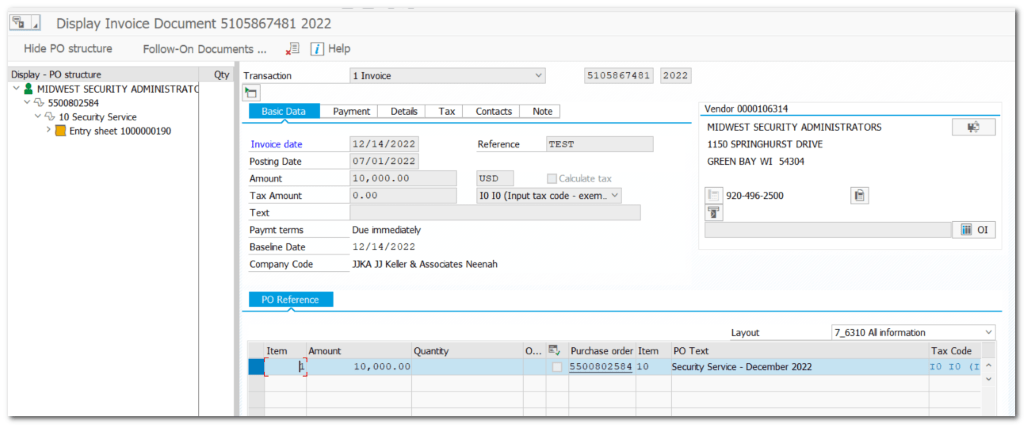This screenshot has height=425, width=1024.
Task: Expand Entry sheet 1000000190 node
Action: coord(48,131)
